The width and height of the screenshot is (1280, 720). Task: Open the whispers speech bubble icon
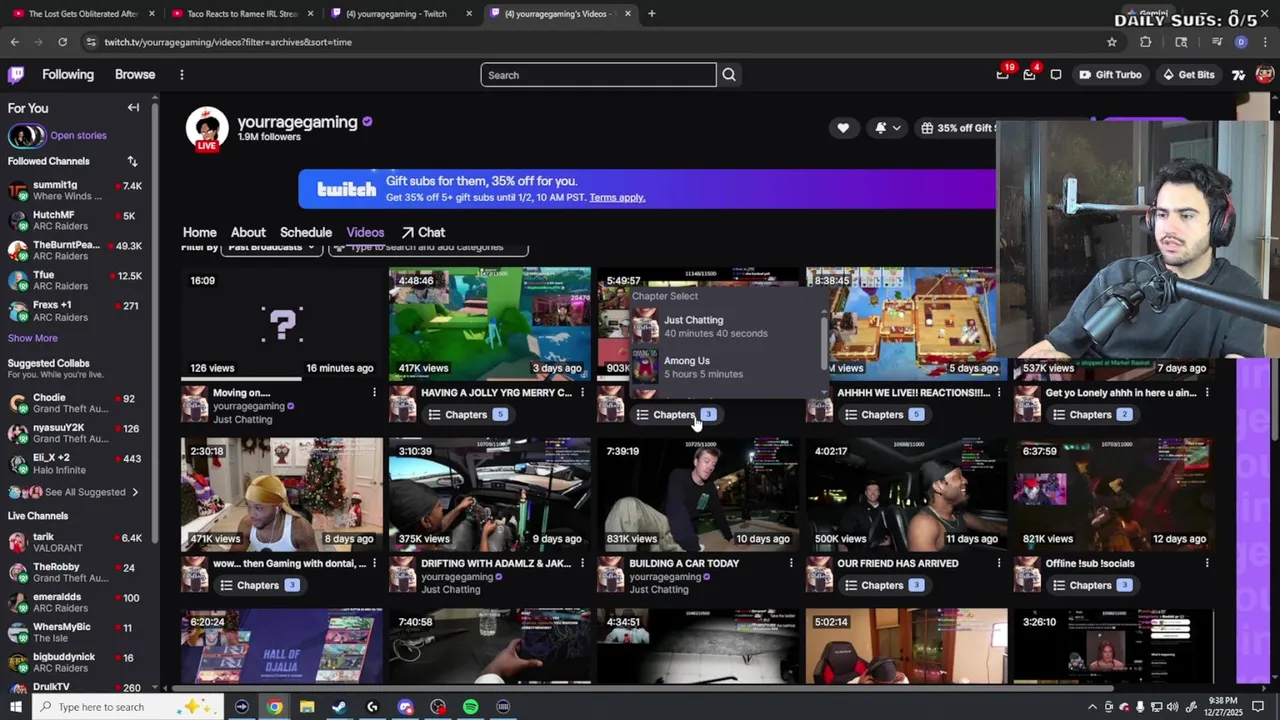tap(1056, 75)
